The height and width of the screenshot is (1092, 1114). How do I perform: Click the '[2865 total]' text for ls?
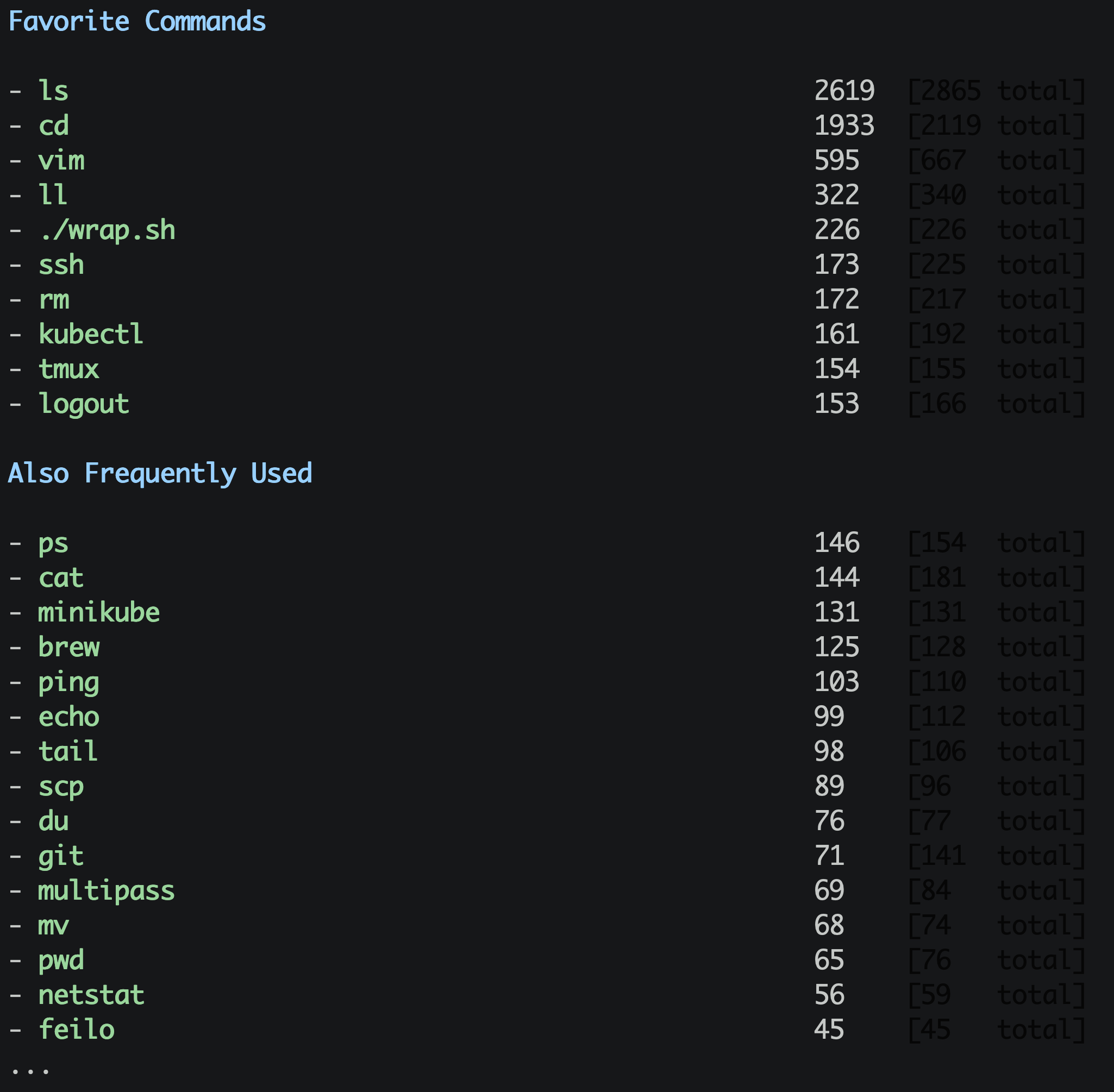(x=997, y=91)
